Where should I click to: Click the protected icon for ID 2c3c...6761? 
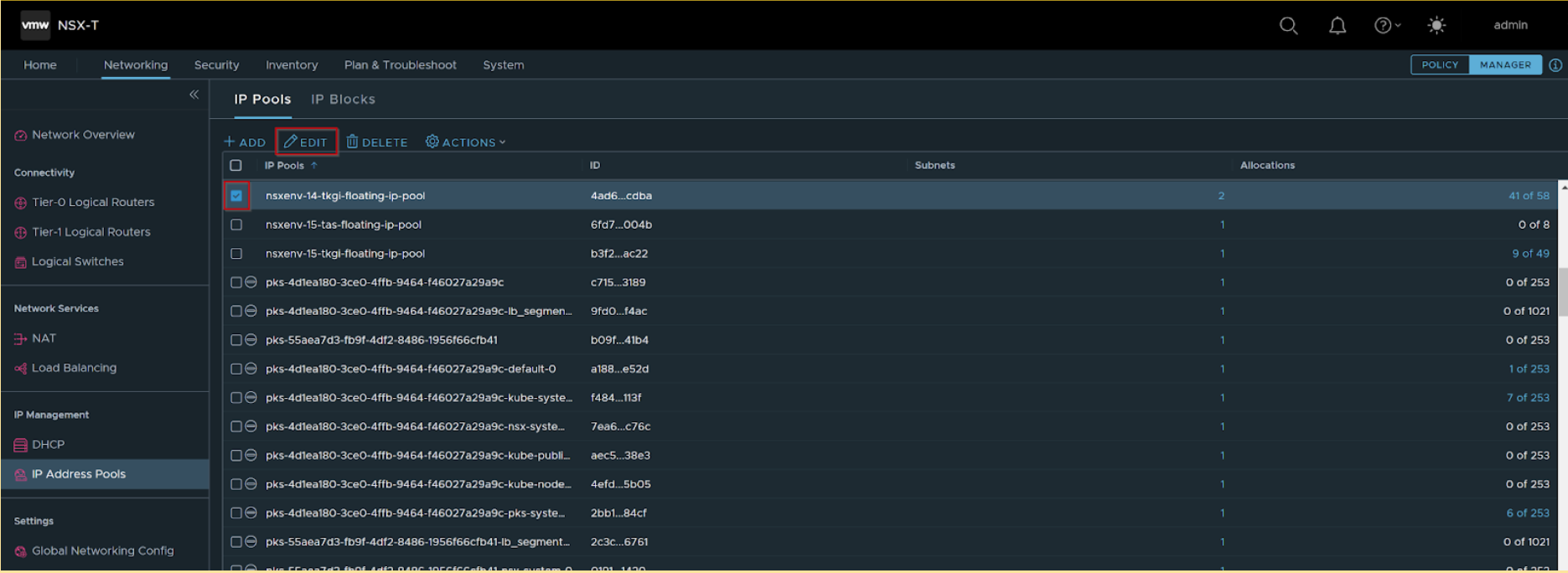pyautogui.click(x=251, y=543)
